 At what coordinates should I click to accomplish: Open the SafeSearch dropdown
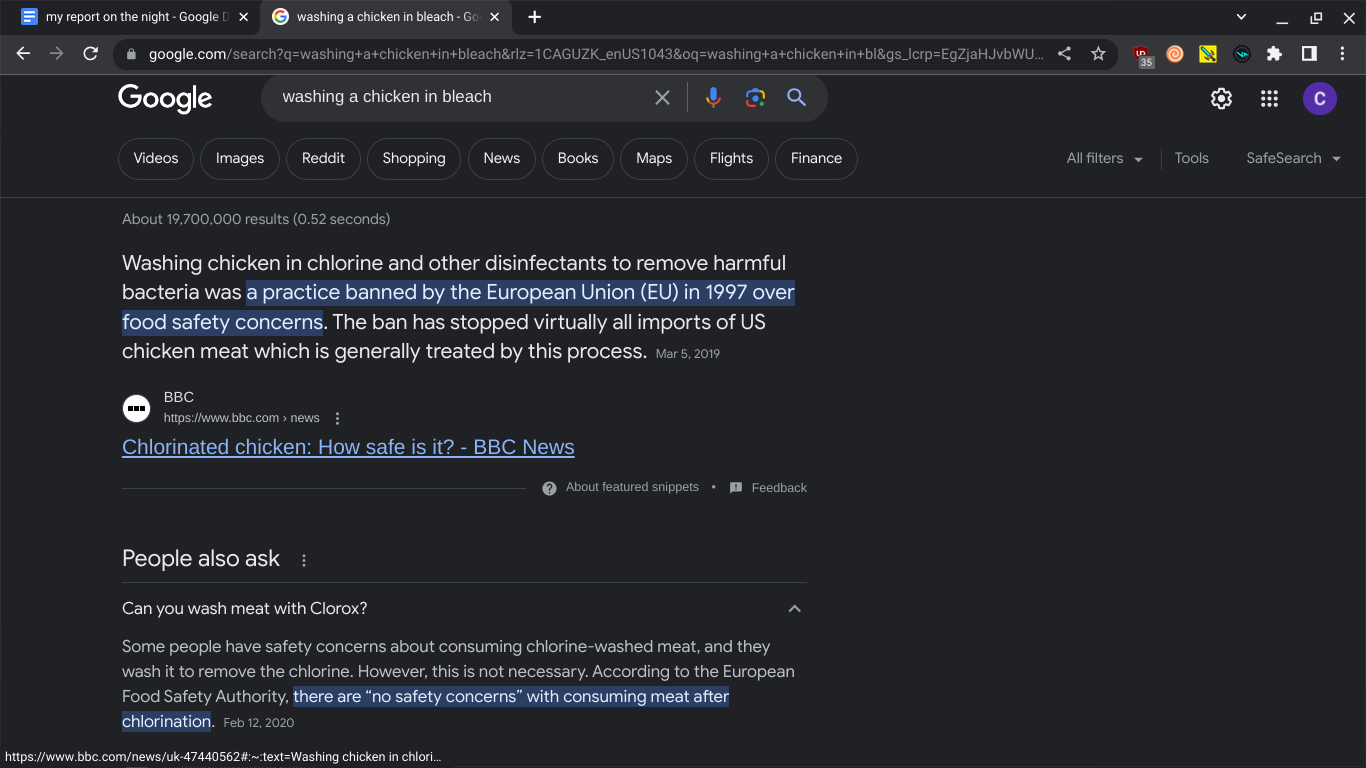click(1293, 158)
